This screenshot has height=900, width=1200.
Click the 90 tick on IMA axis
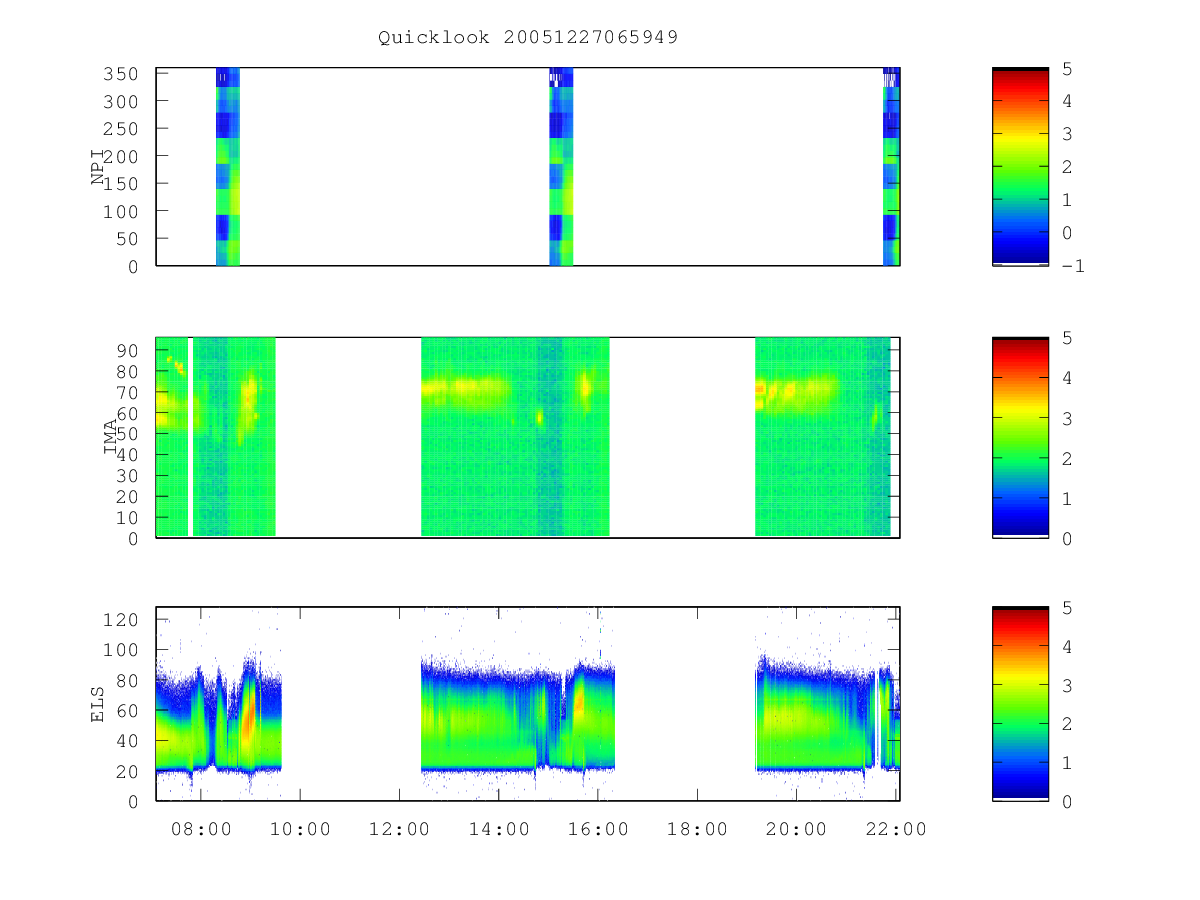click(128, 350)
